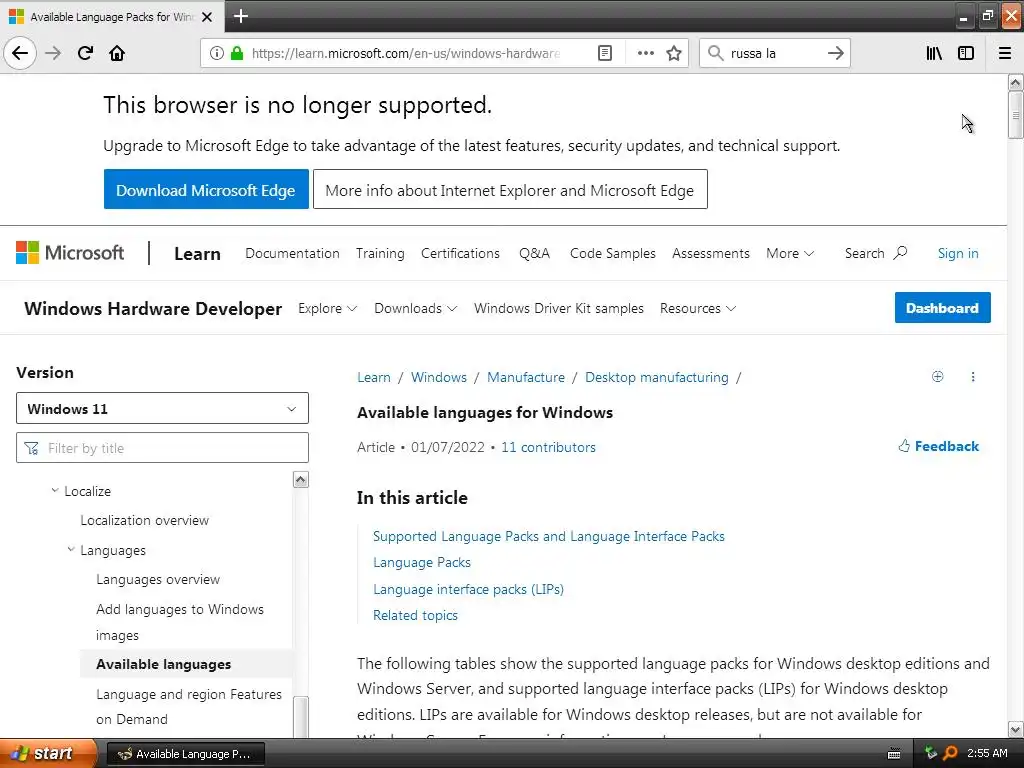
Task: Click sidebar tree scroll-up arrow
Action: click(x=300, y=479)
